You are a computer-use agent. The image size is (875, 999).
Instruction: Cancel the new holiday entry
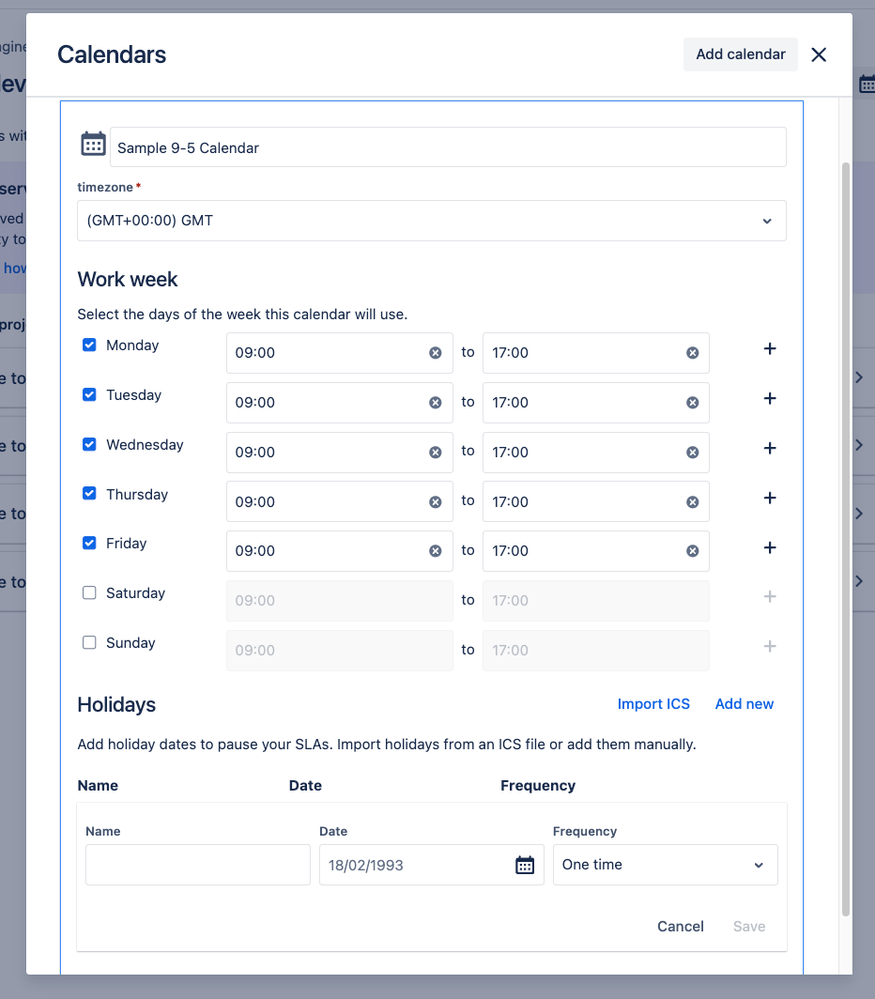[x=681, y=926]
